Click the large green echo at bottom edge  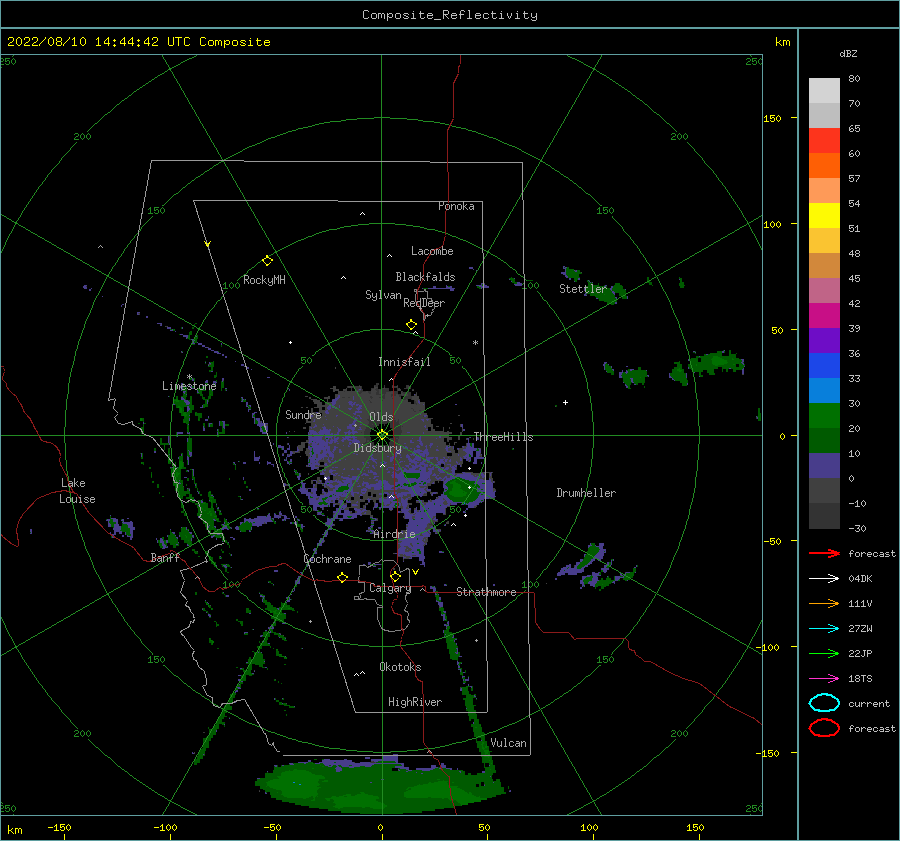pos(379,785)
